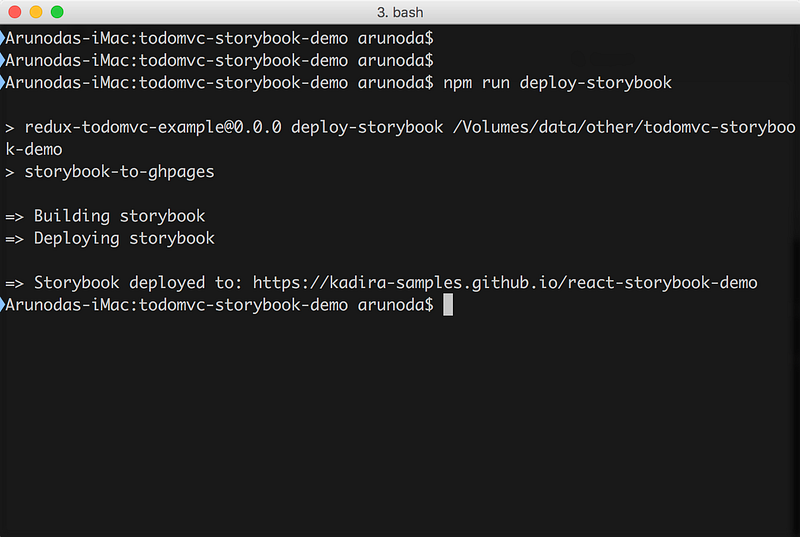Viewport: 800px width, 537px height.
Task: Maximize the terminal with the green button
Action: pyautogui.click(x=56, y=12)
